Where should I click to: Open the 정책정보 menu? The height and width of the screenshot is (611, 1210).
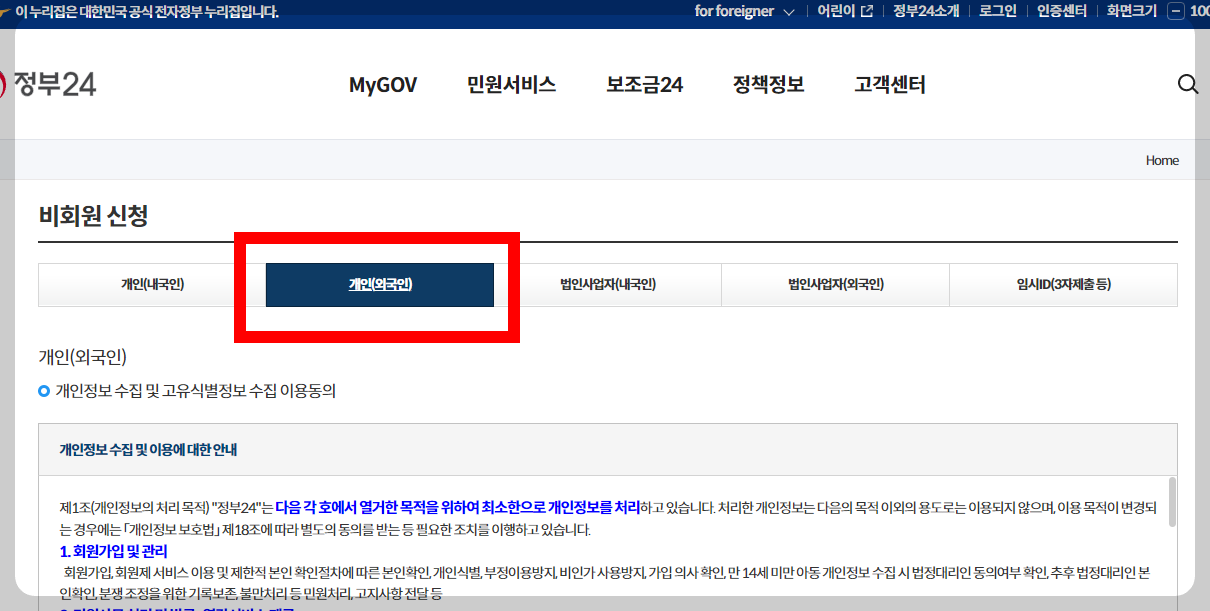pos(768,85)
